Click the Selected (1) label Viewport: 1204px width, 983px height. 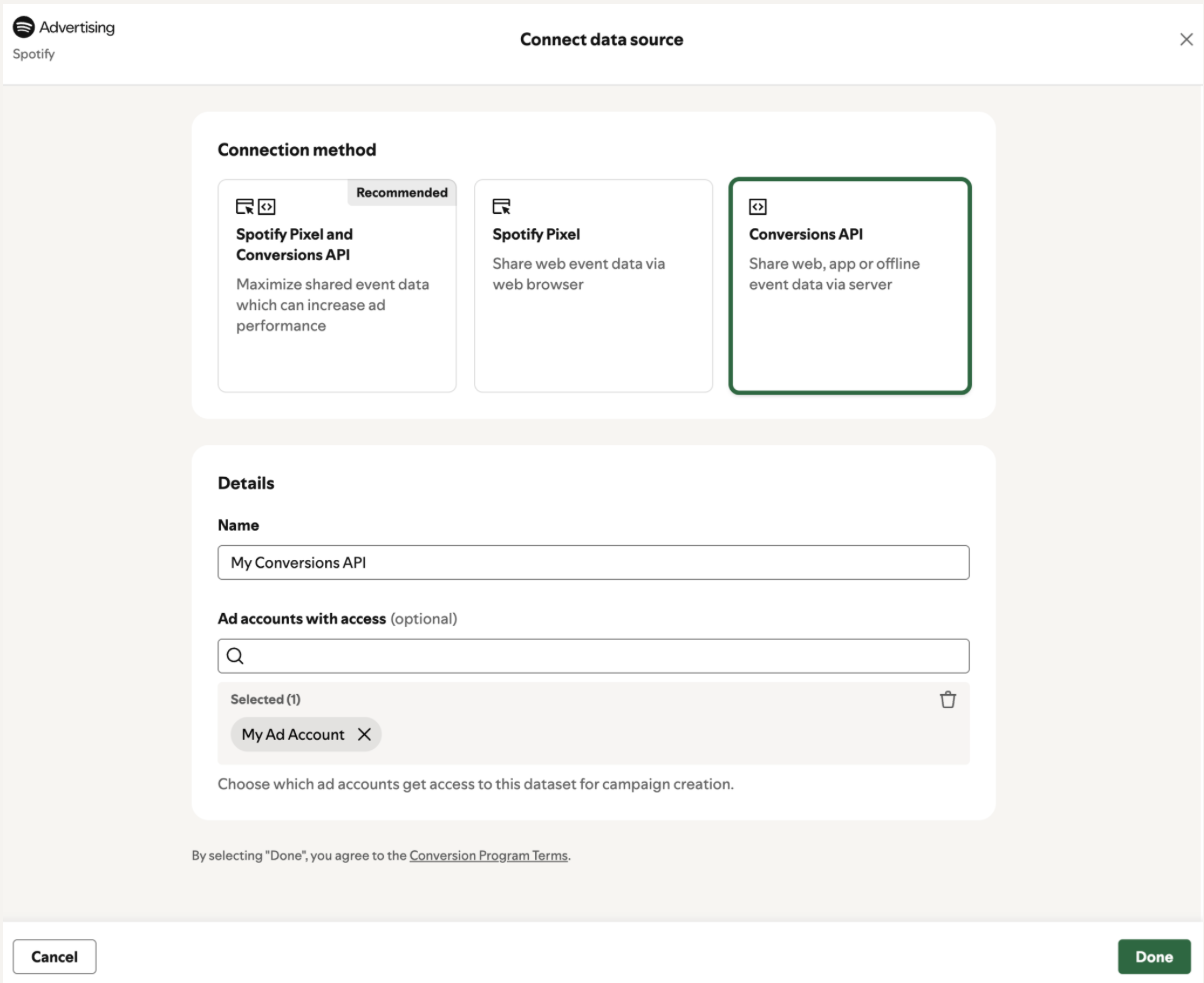(265, 699)
